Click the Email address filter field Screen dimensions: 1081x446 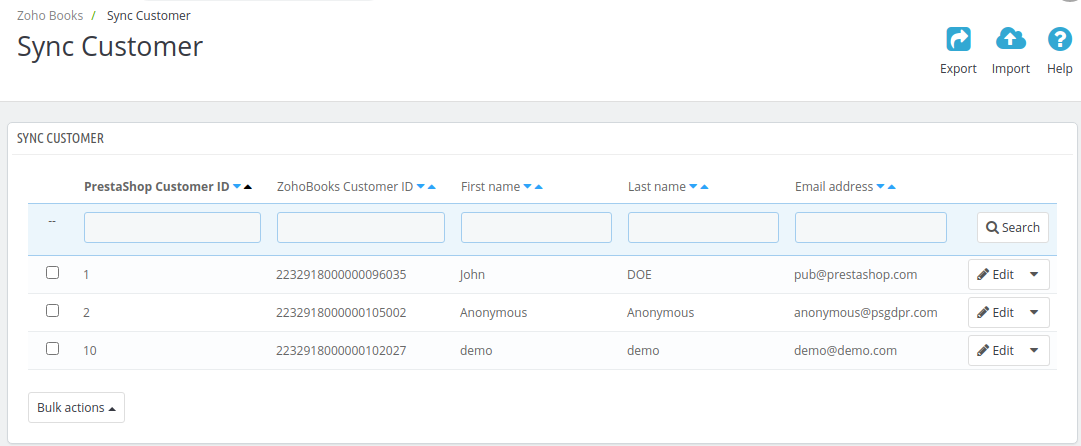coord(871,227)
